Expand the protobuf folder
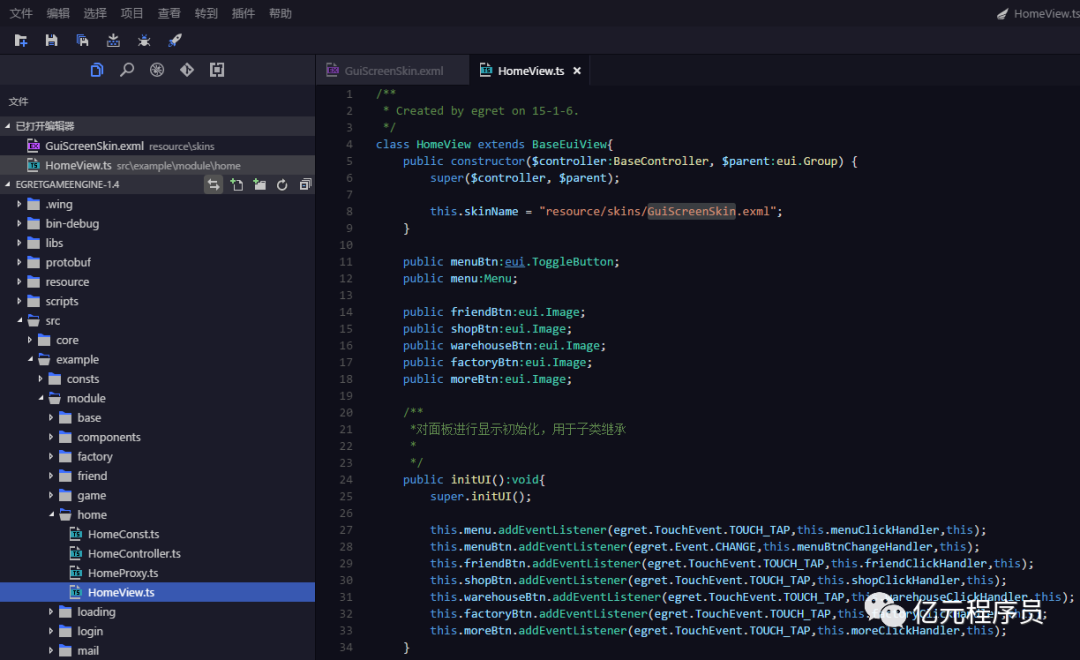Viewport: 1080px width, 660px height. point(19,262)
